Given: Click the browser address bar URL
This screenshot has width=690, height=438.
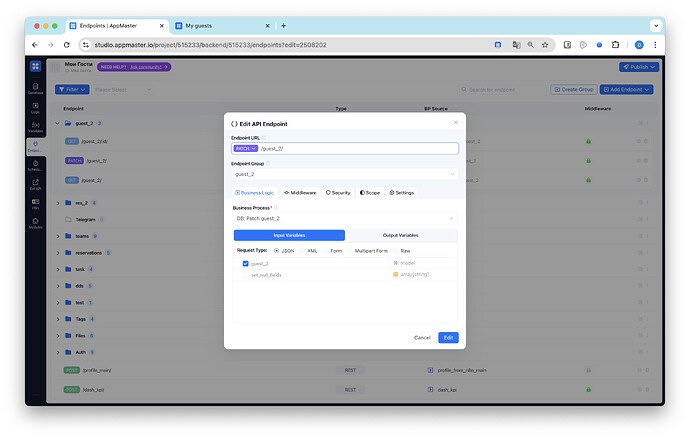Looking at the screenshot, I should coord(210,45).
